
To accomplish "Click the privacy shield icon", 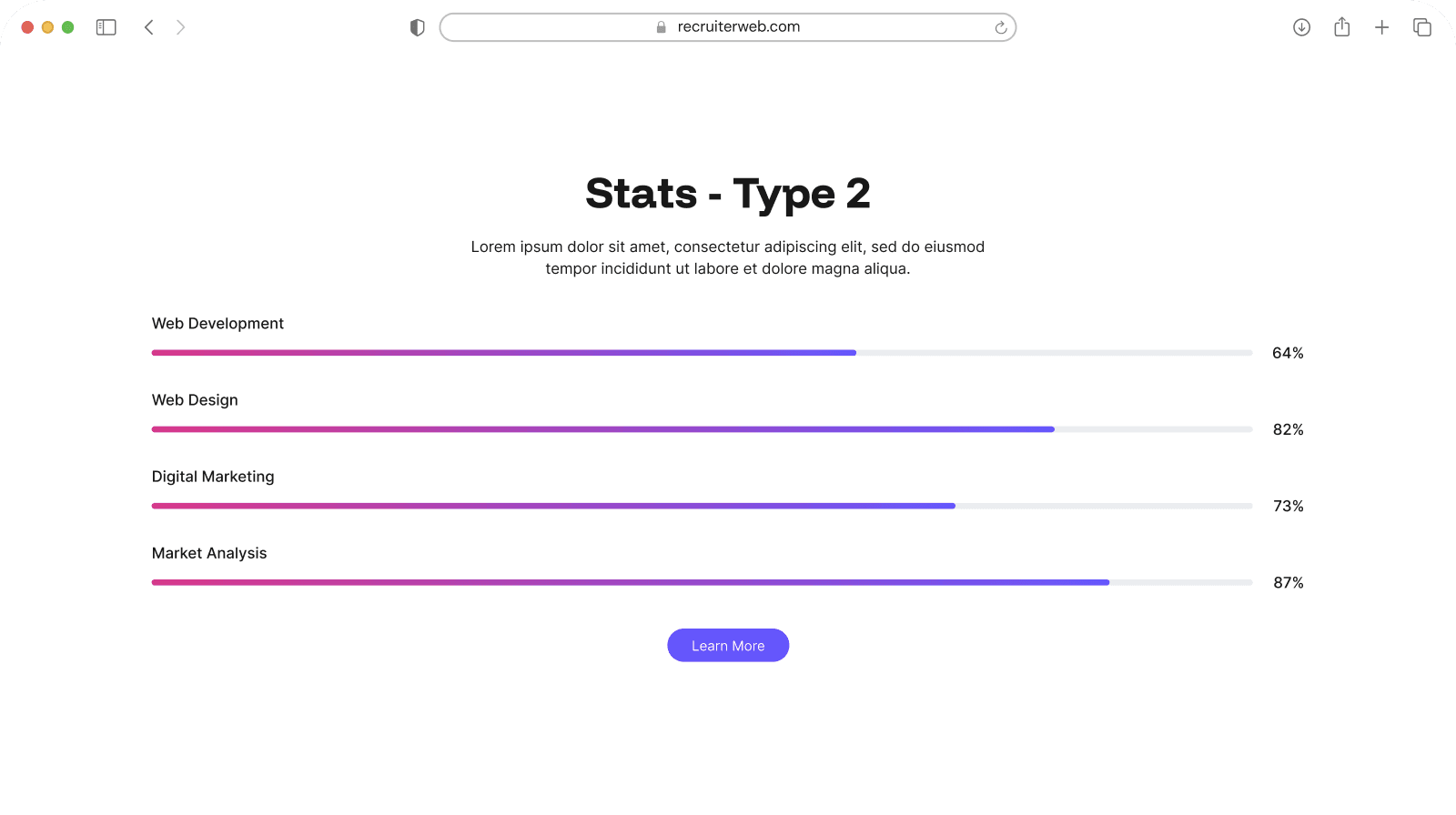I will tap(417, 26).
